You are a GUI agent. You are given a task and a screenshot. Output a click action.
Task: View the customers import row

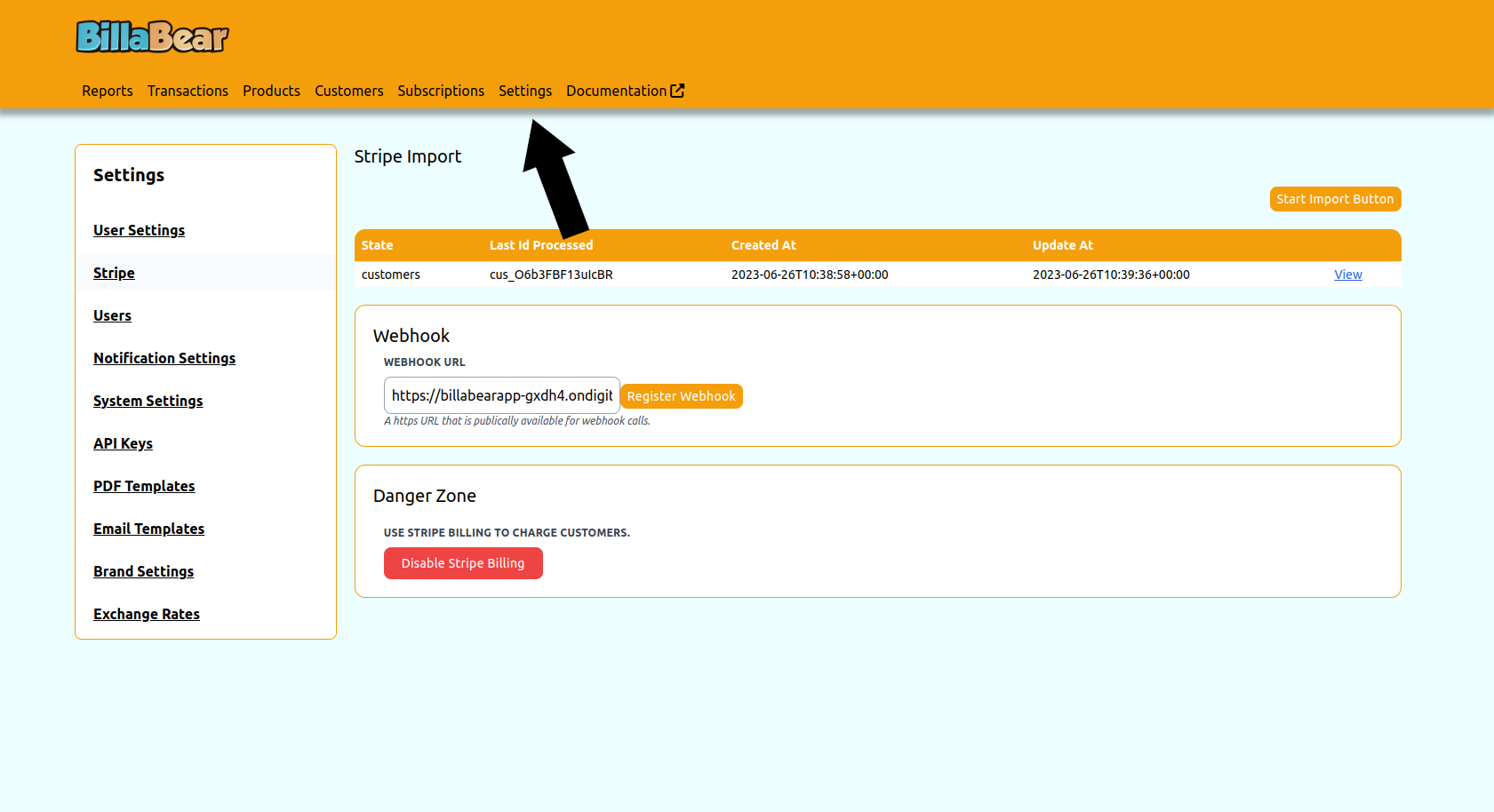1348,275
